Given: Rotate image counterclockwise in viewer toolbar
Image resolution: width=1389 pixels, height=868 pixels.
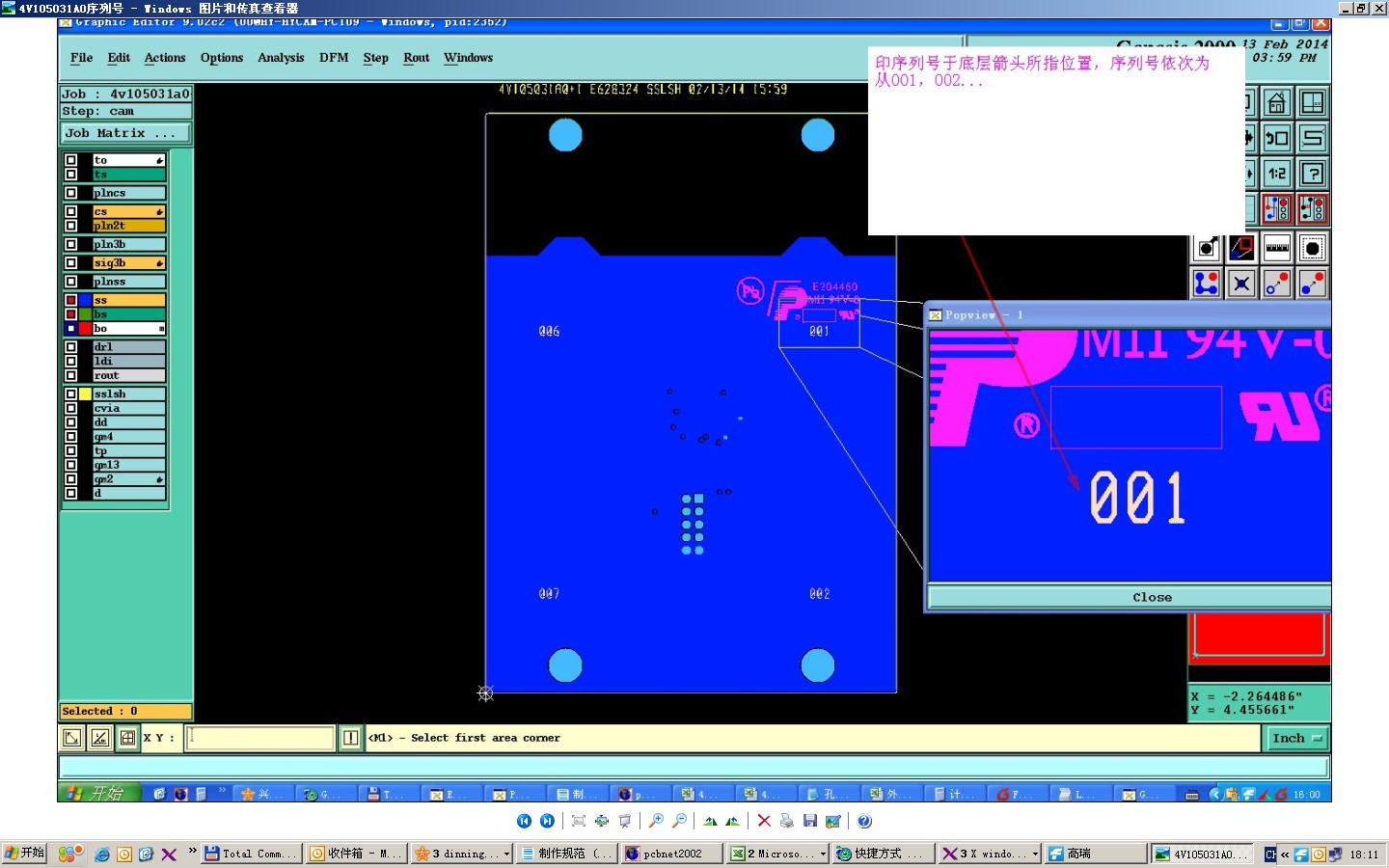Looking at the screenshot, I should [733, 821].
